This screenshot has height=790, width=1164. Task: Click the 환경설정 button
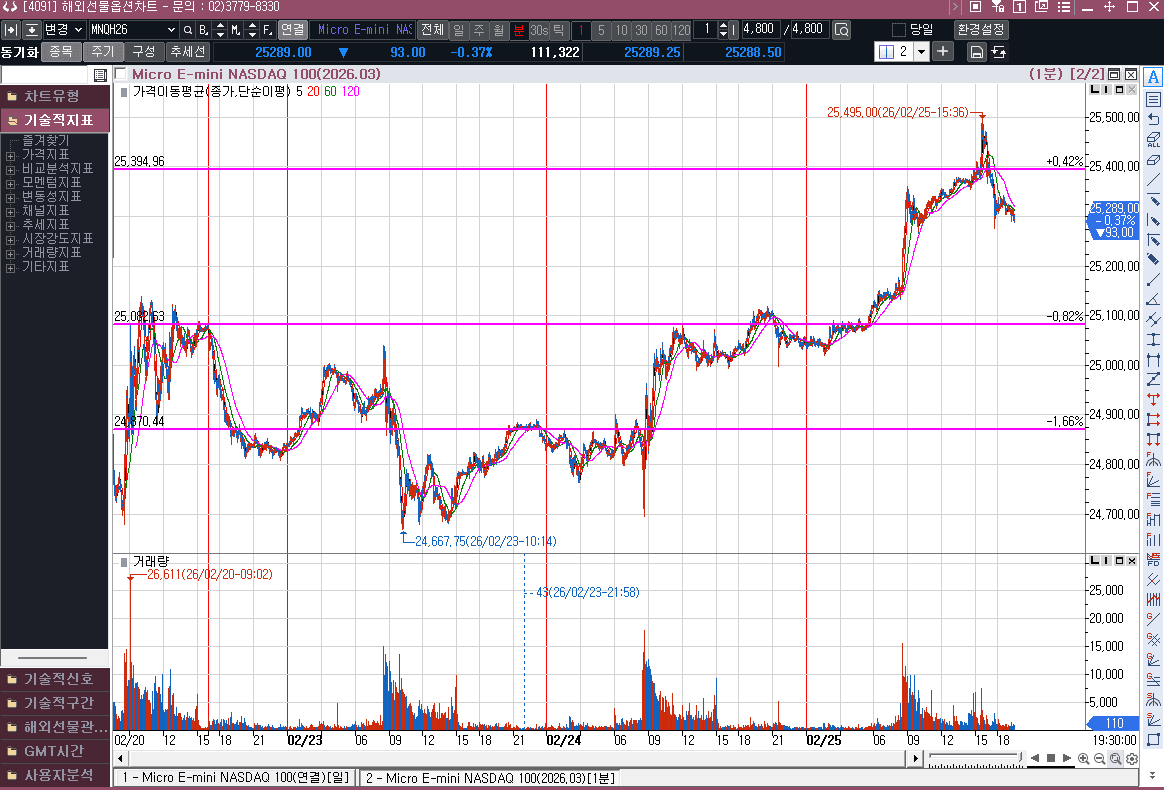pyautogui.click(x=980, y=30)
